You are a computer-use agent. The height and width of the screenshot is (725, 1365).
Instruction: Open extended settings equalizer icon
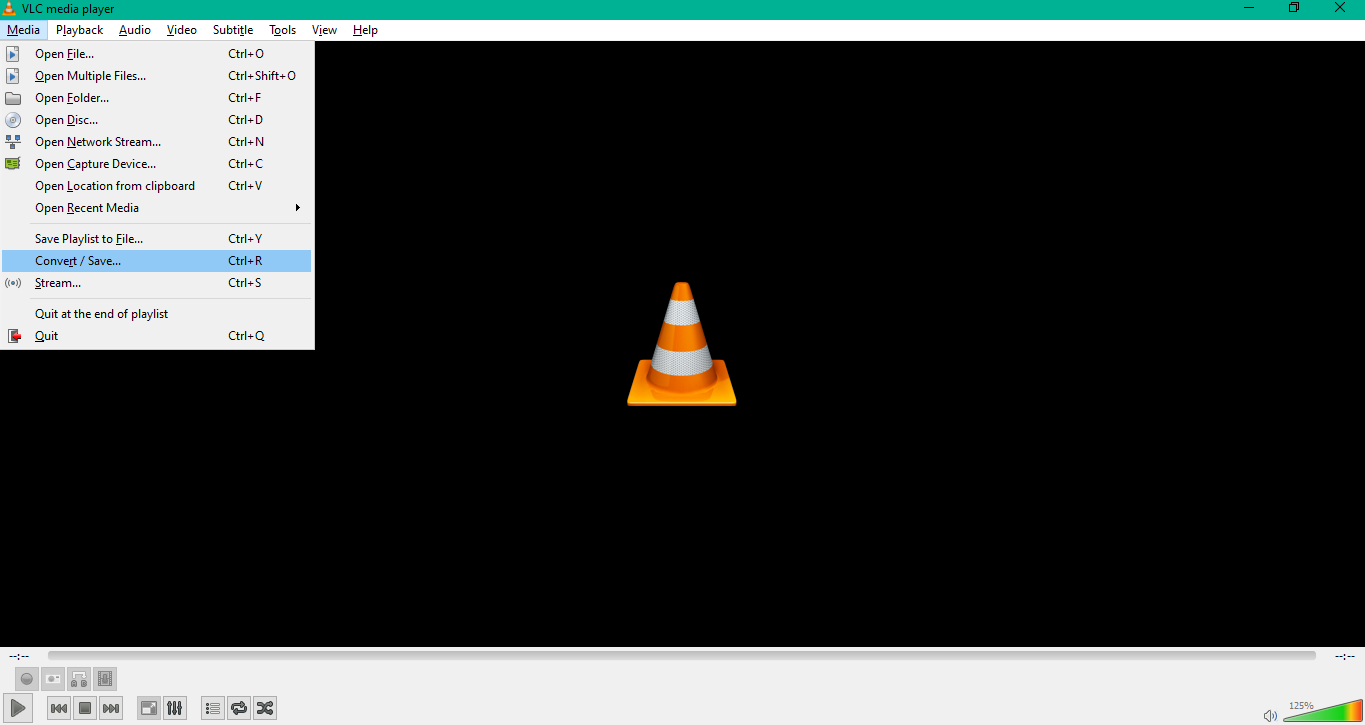click(x=175, y=708)
